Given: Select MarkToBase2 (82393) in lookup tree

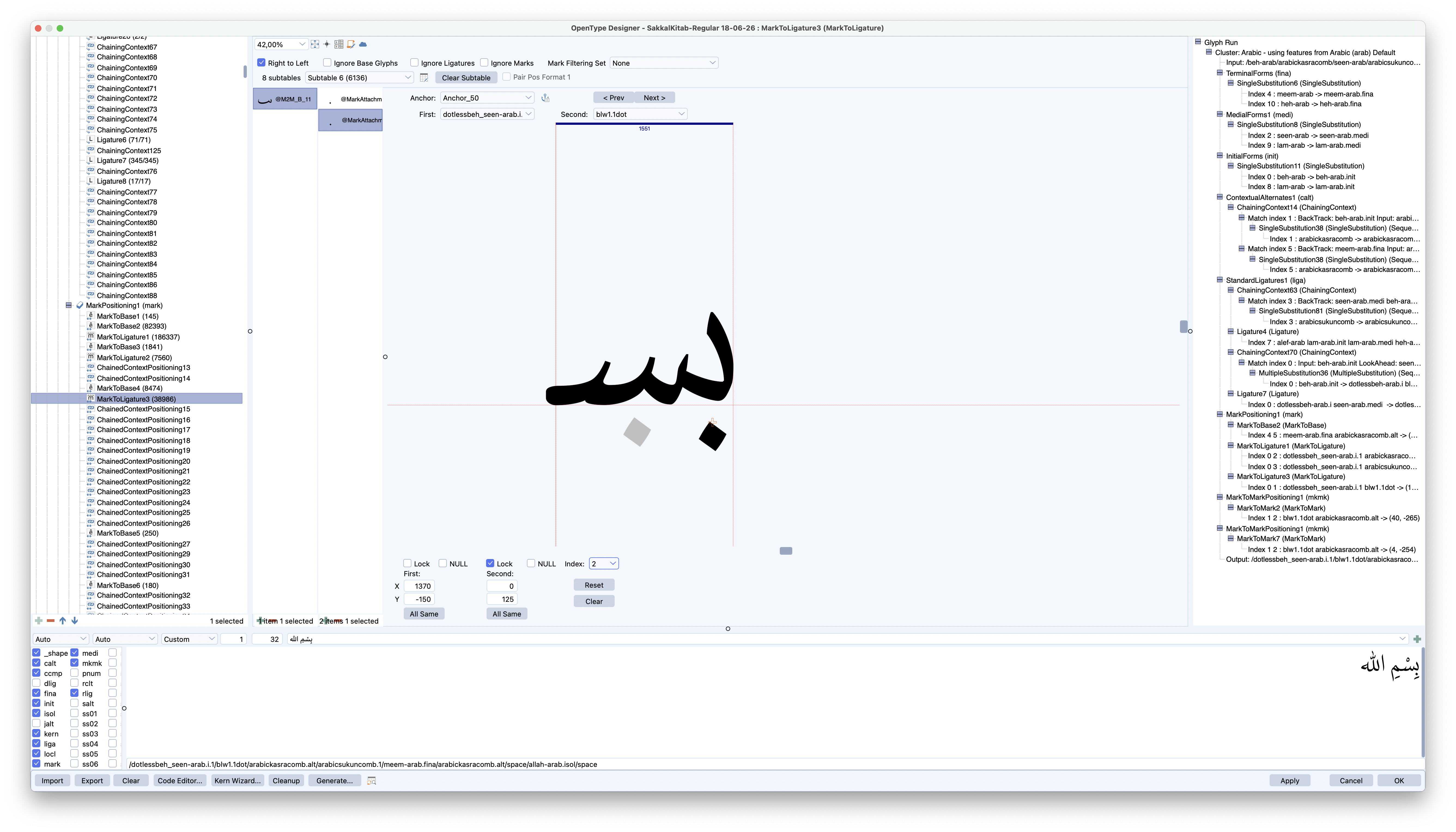Looking at the screenshot, I should point(131,326).
